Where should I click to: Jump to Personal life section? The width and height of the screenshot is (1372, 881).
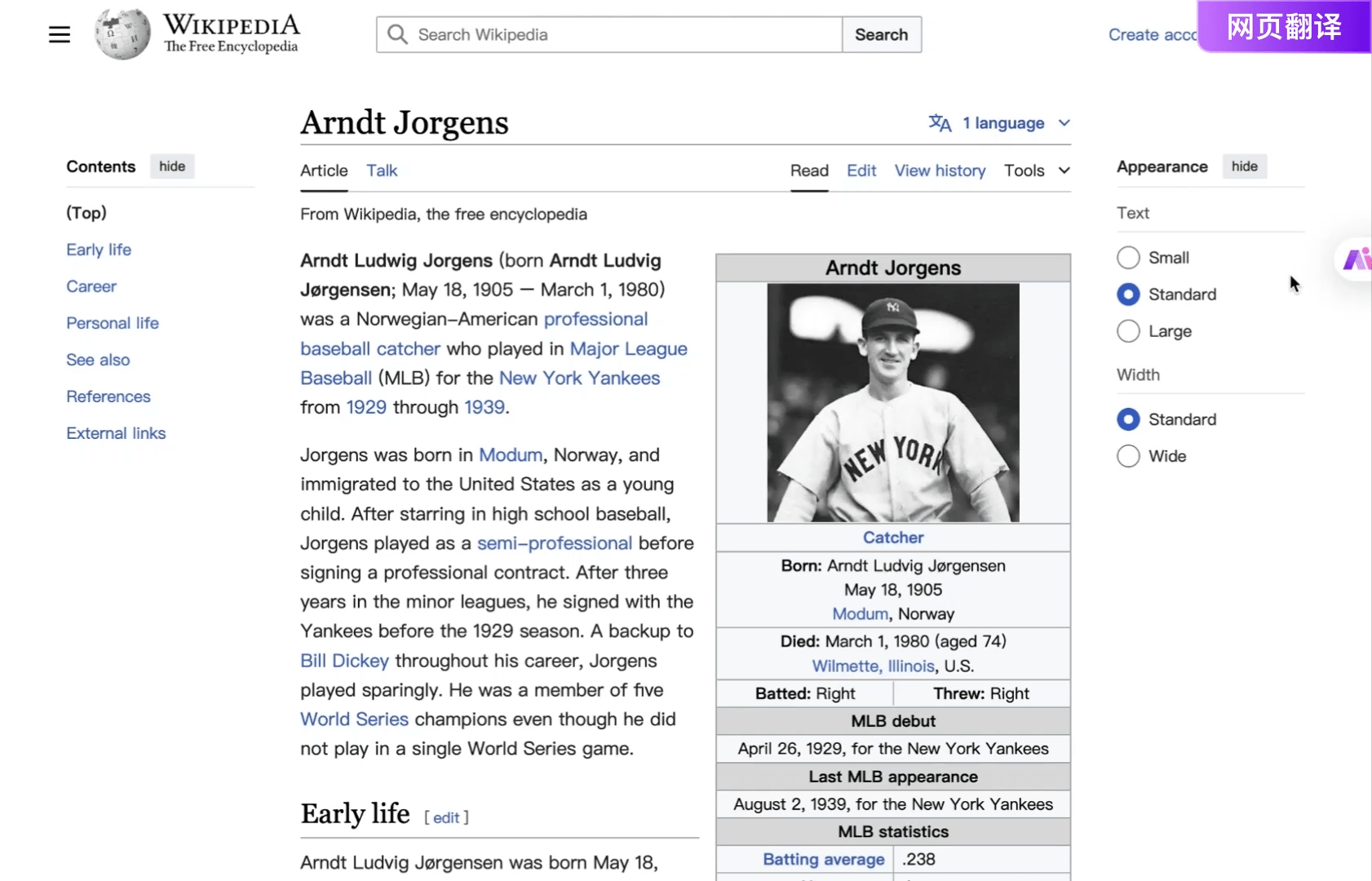pyautogui.click(x=113, y=323)
